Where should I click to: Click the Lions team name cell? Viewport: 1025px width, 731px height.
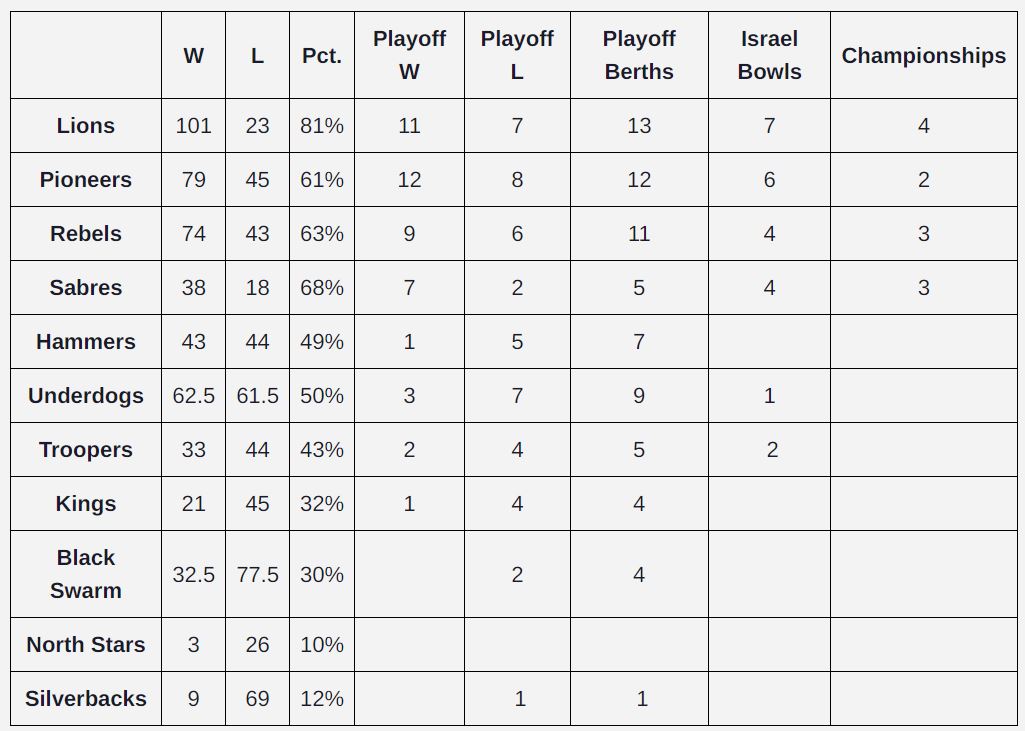[86, 126]
